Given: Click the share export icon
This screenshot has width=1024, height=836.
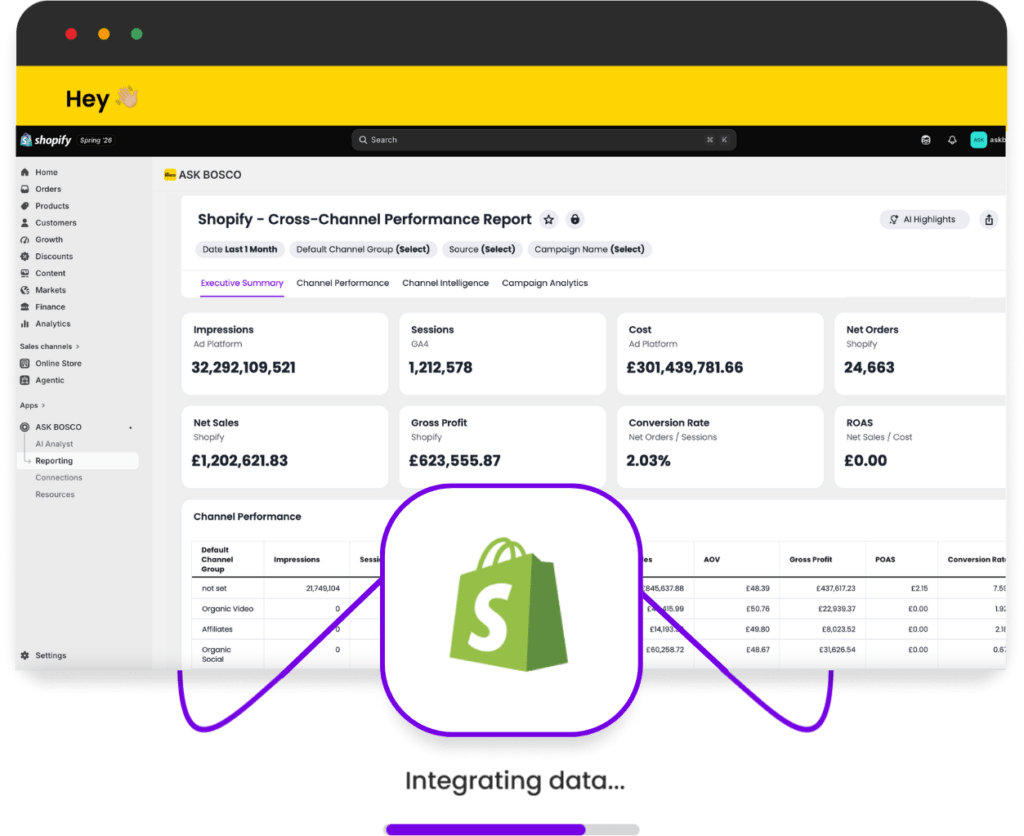Looking at the screenshot, I should click(x=989, y=219).
